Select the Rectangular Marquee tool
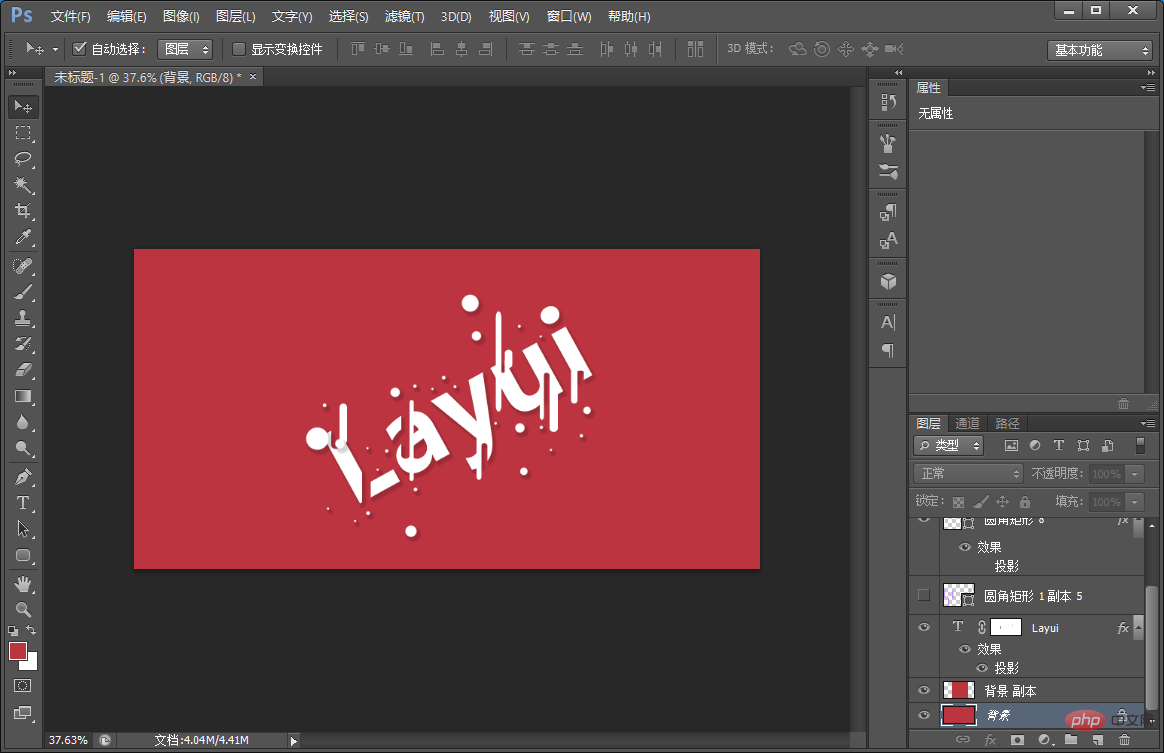 click(x=23, y=133)
